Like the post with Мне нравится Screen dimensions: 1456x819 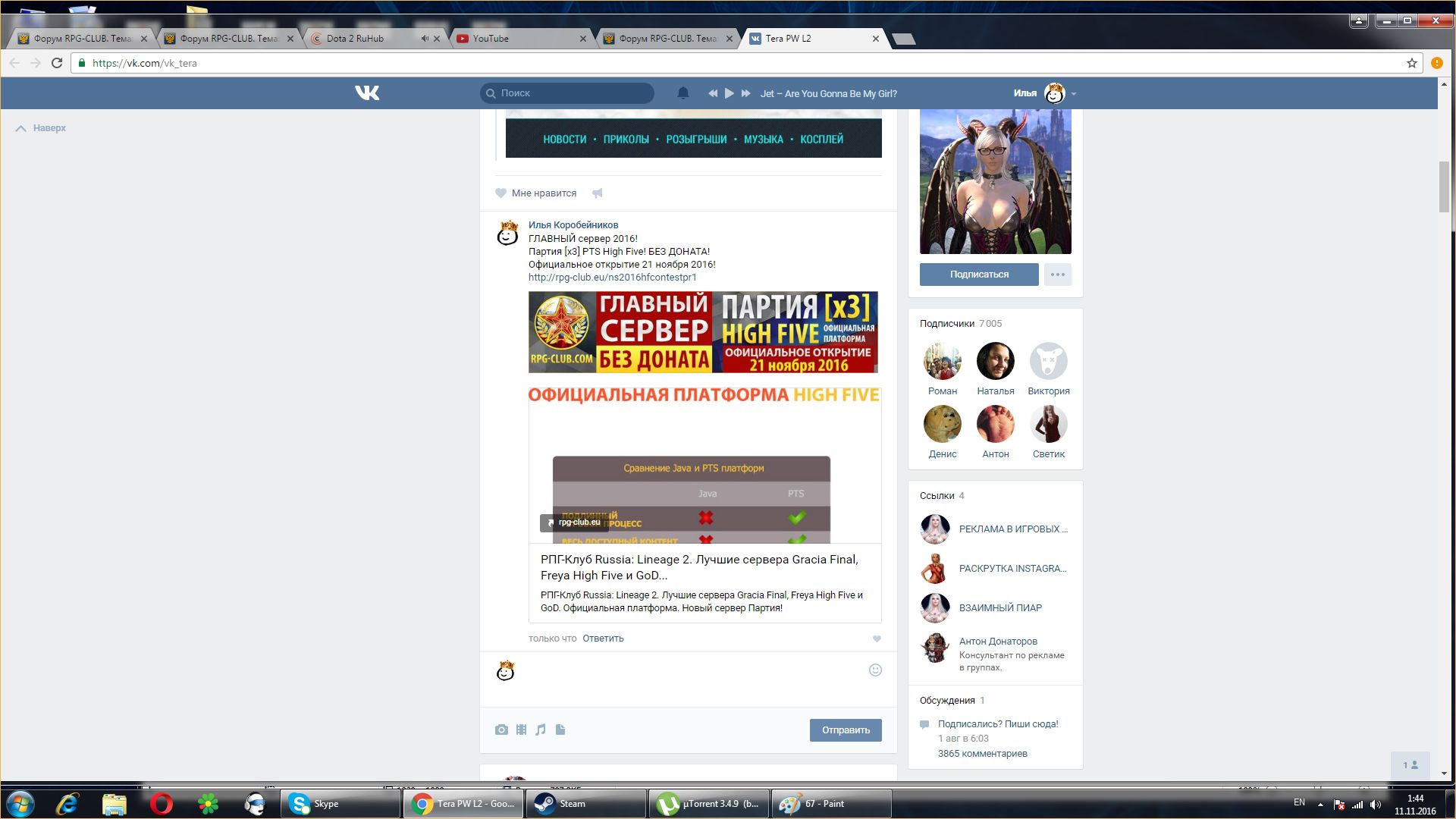pos(536,193)
